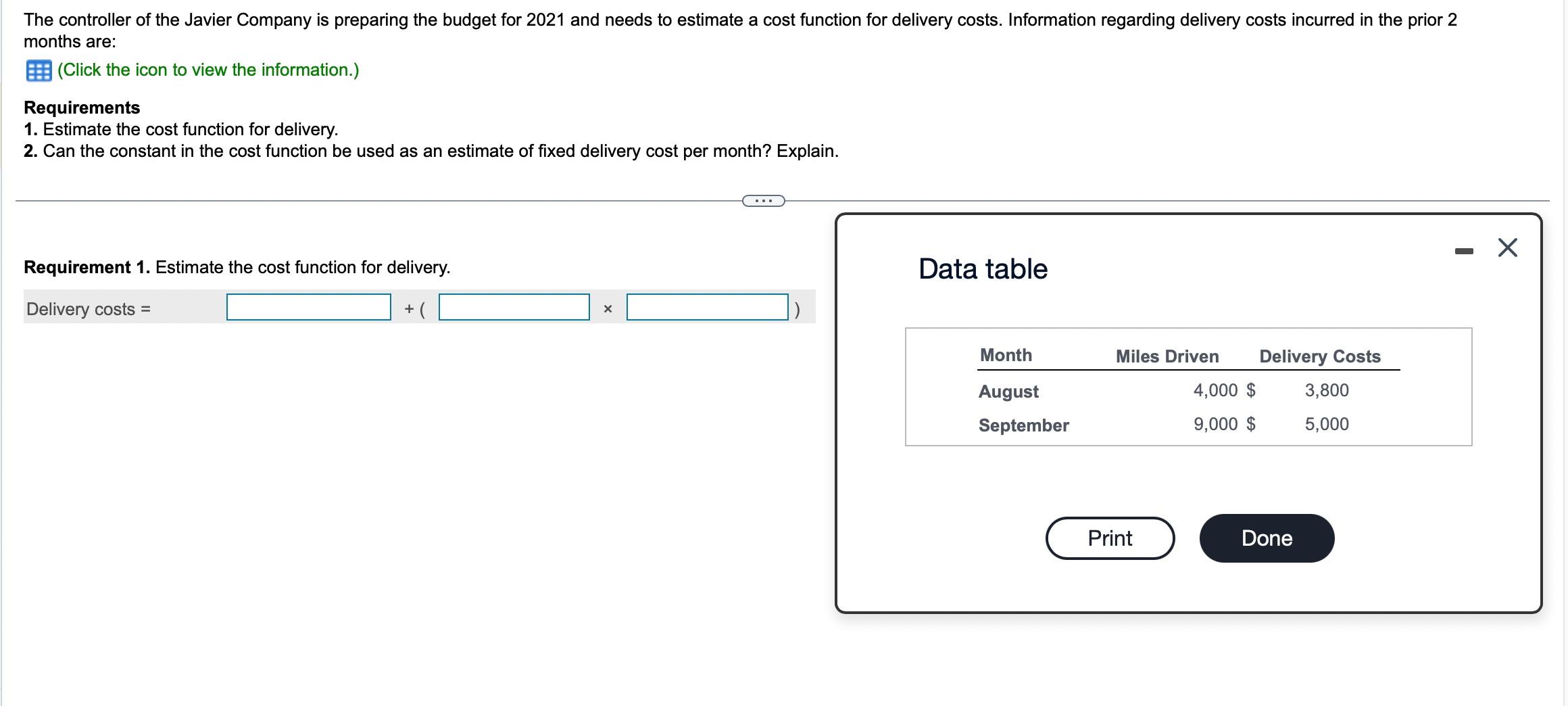Collapse the question section using the three-dot pill
The height and width of the screenshot is (706, 1568).
click(762, 200)
